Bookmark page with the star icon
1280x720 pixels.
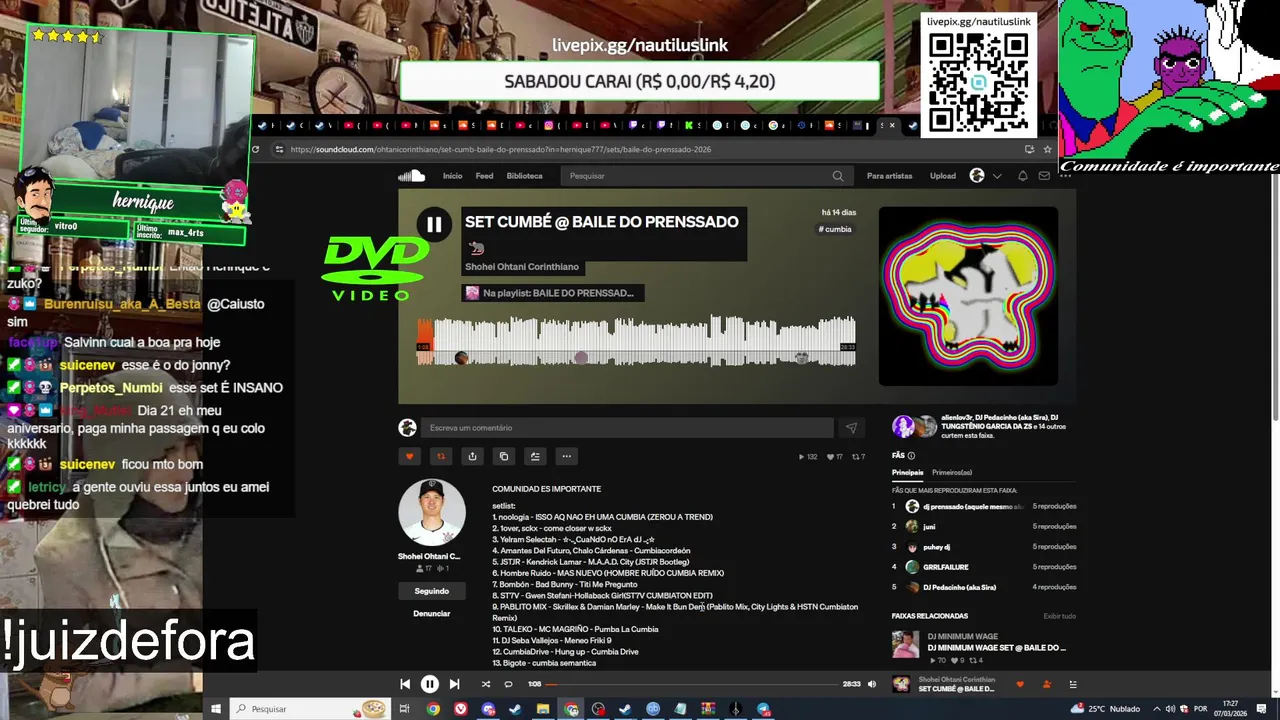(1048, 149)
